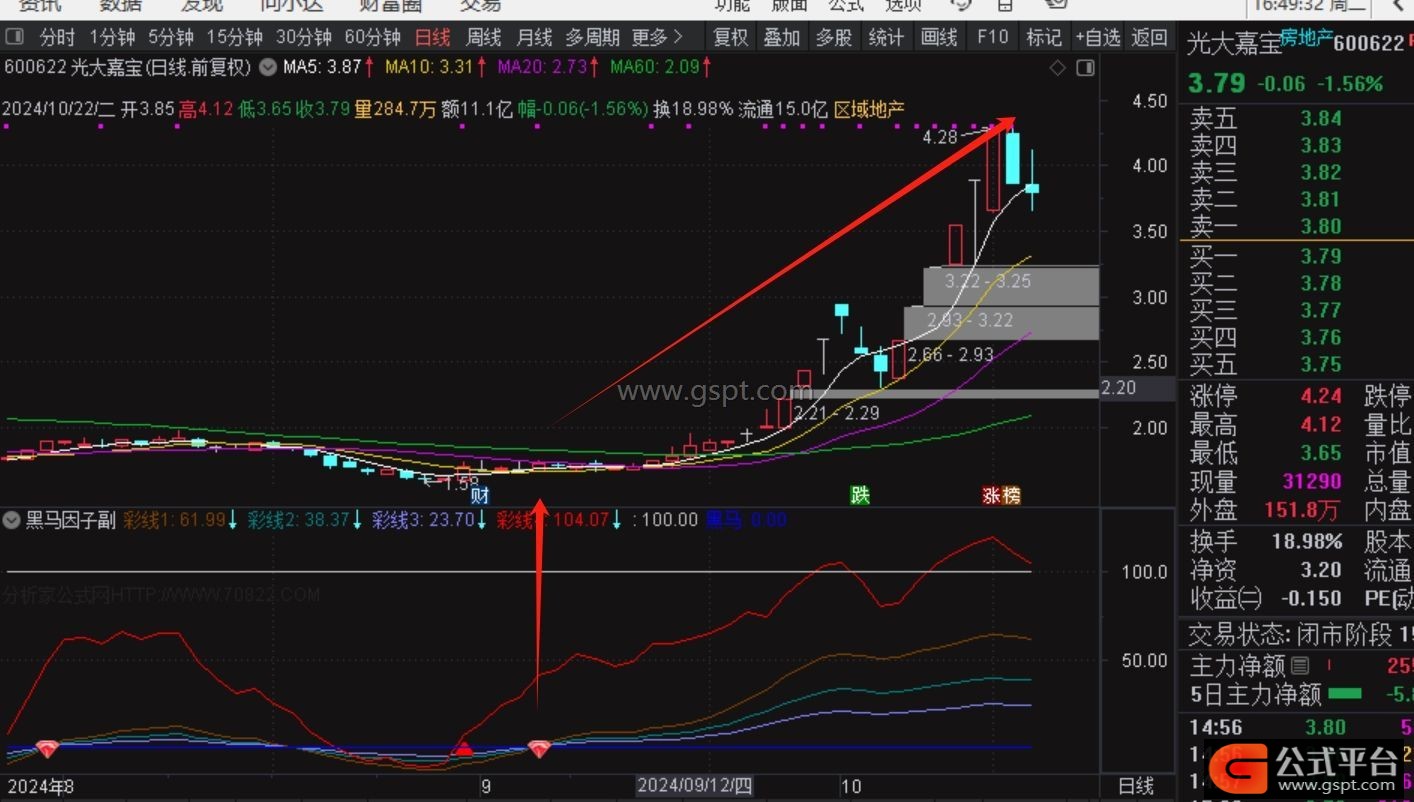
Task: Switch to 60分钟 period
Action: (372, 38)
